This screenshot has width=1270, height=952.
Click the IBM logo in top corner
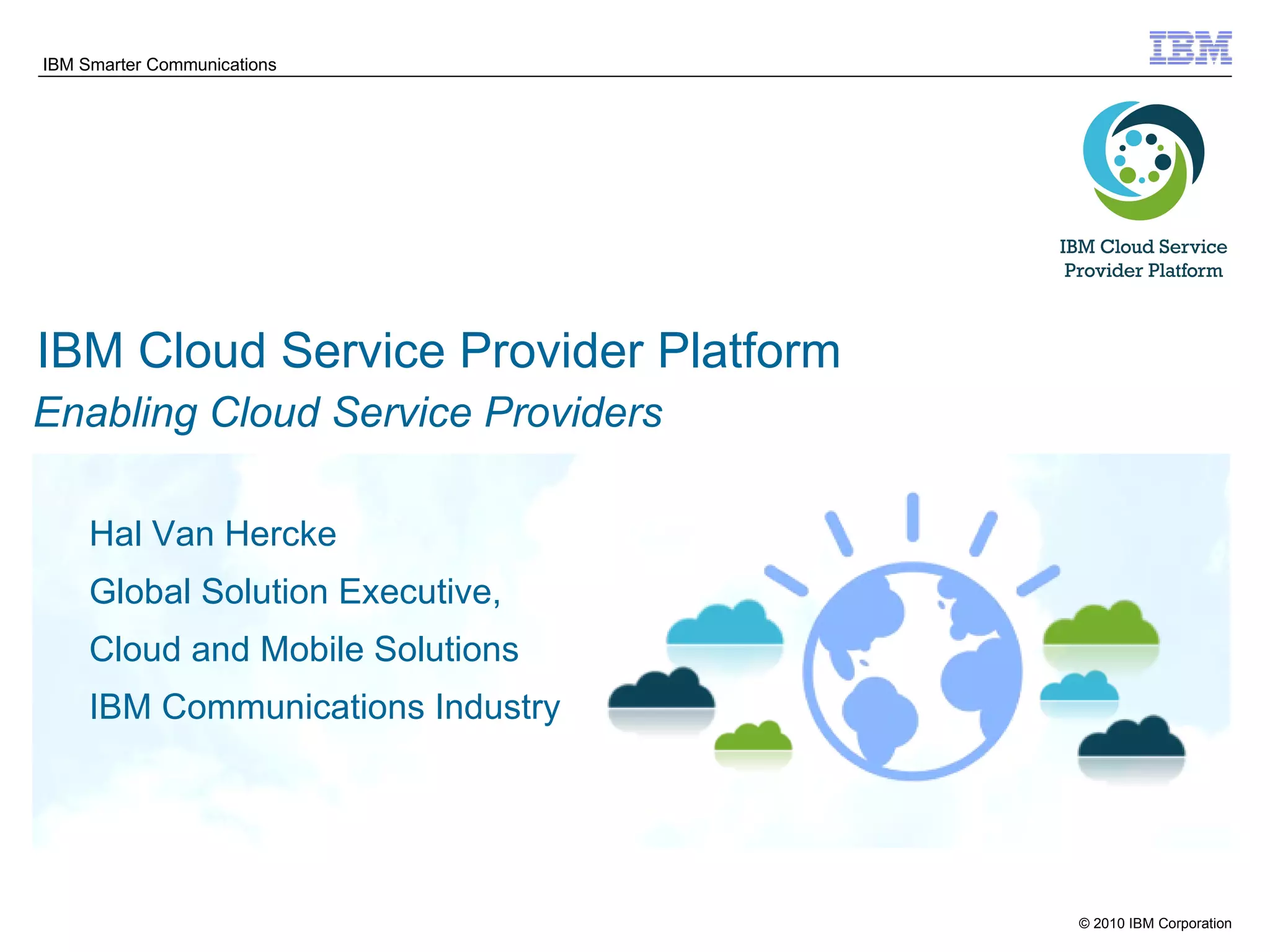point(1190,48)
